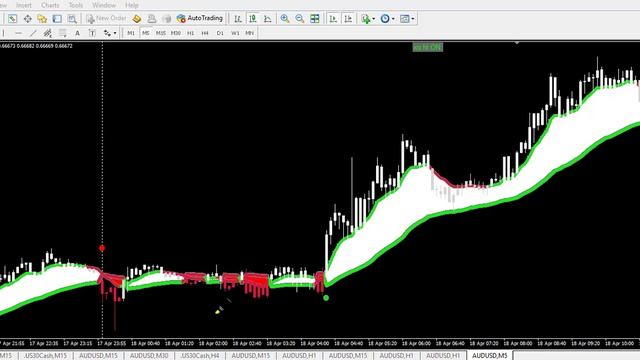Open indicators list green plus icon

coord(365,18)
